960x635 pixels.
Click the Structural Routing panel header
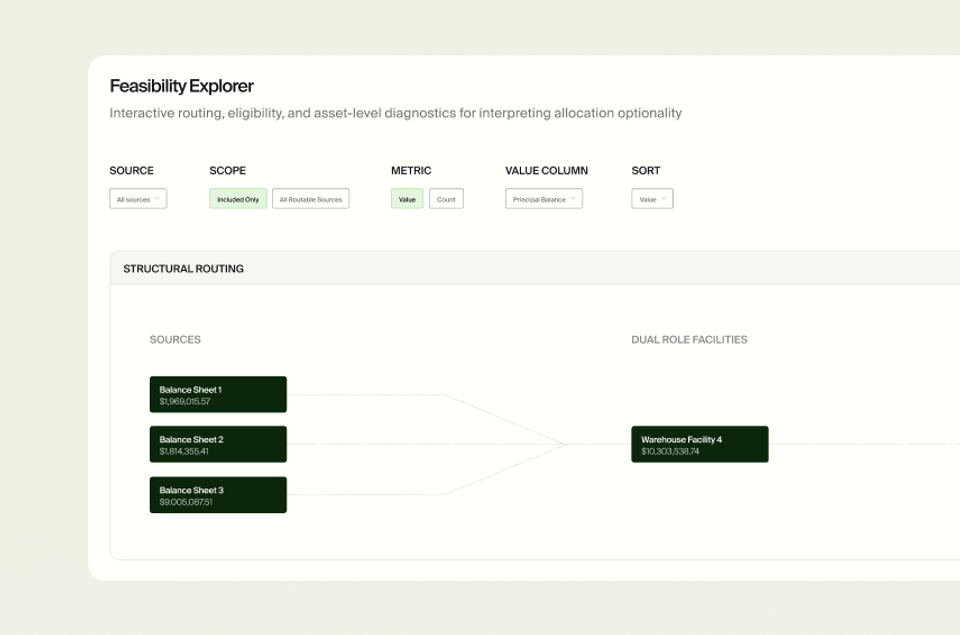point(534,268)
